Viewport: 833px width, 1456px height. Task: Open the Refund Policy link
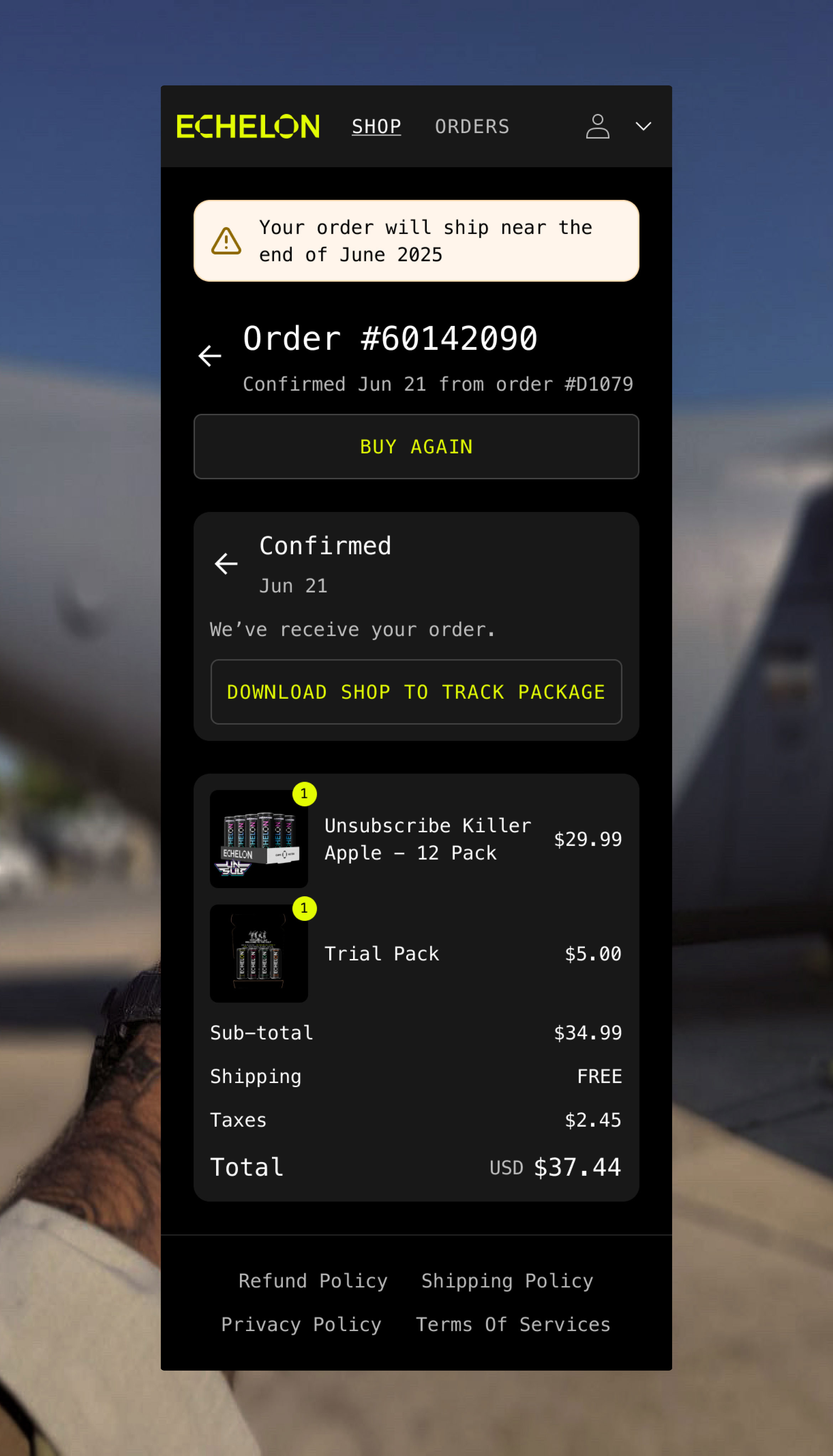pos(313,1281)
